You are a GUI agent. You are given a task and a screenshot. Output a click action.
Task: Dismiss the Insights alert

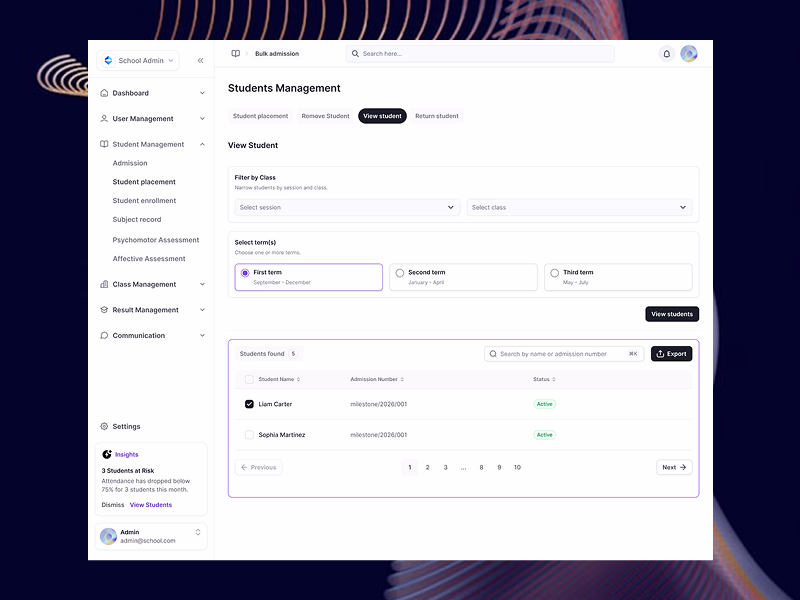(x=113, y=505)
